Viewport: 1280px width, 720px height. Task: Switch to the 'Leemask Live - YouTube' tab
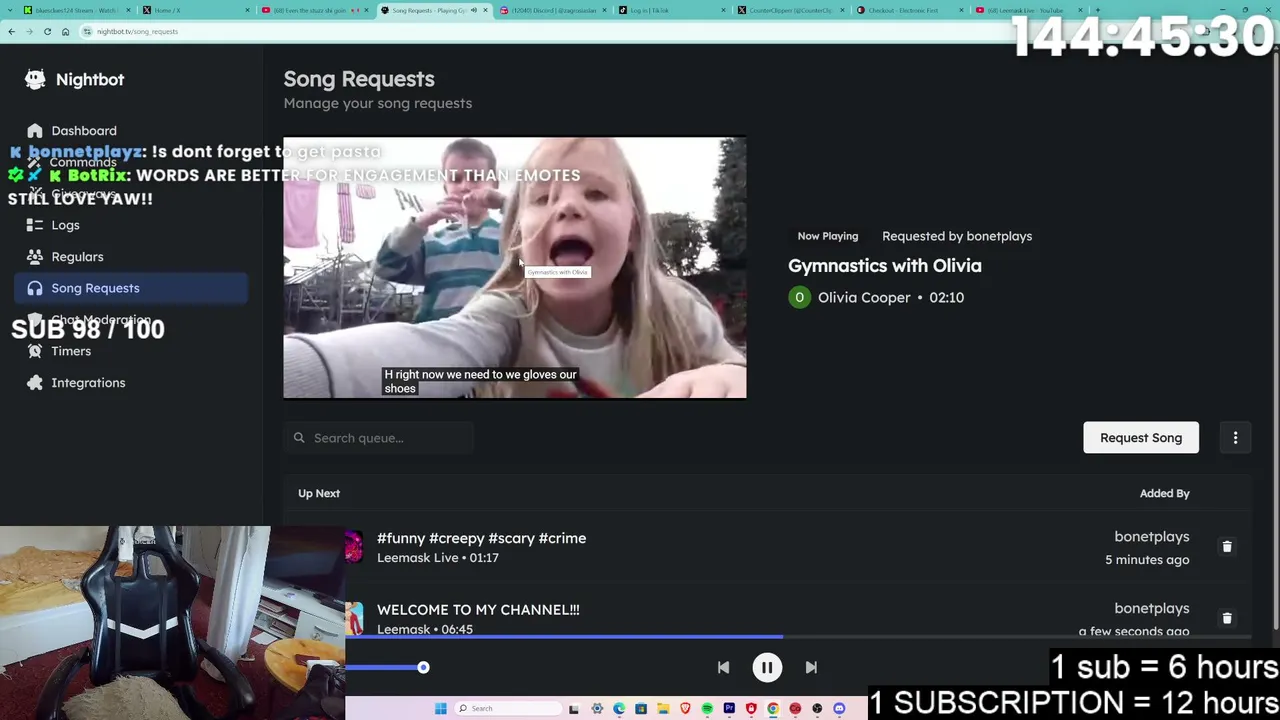pyautogui.click(x=1027, y=10)
